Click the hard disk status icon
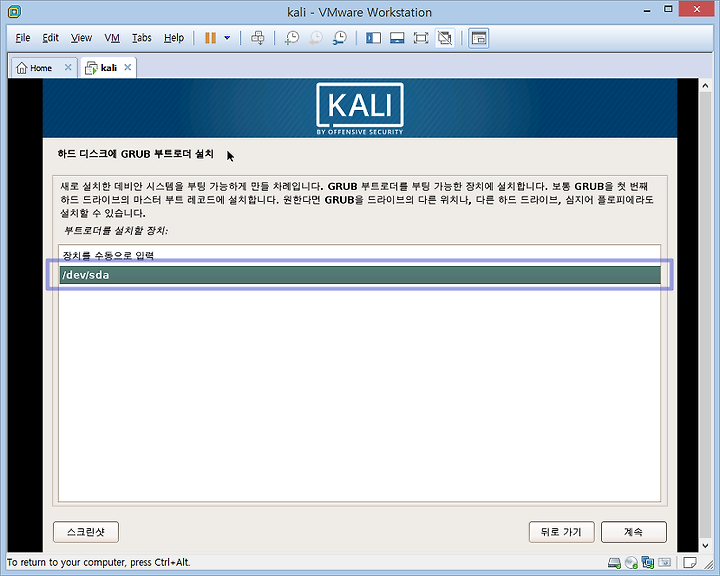 click(614, 563)
